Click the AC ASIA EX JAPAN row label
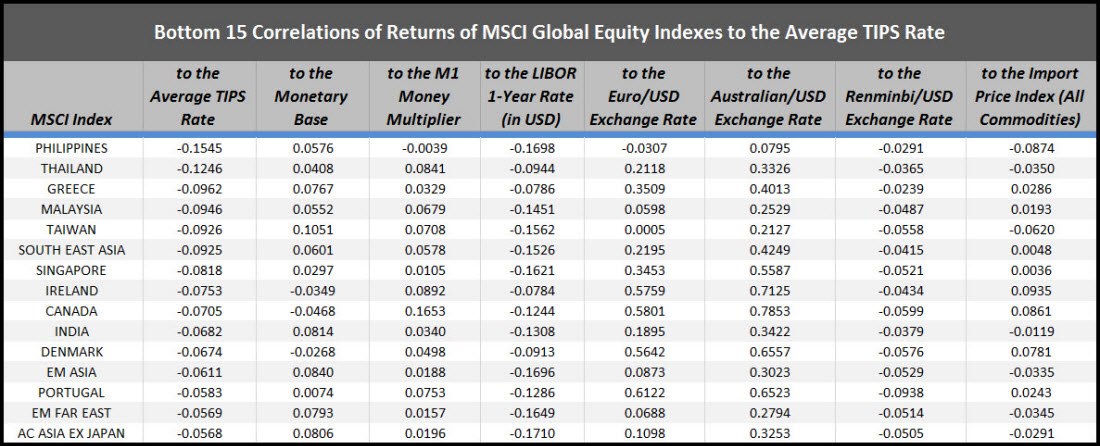The height and width of the screenshot is (446, 1100). [x=72, y=433]
